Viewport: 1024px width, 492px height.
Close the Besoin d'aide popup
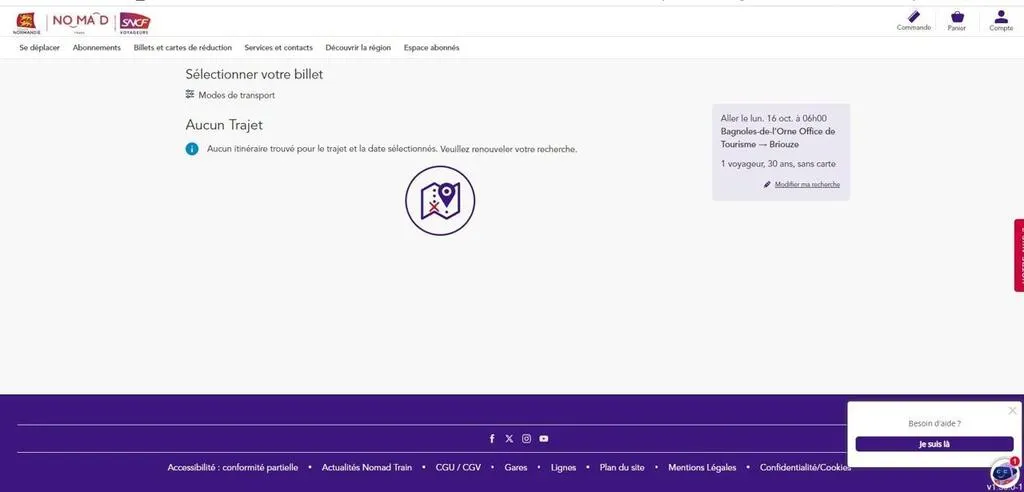1012,410
